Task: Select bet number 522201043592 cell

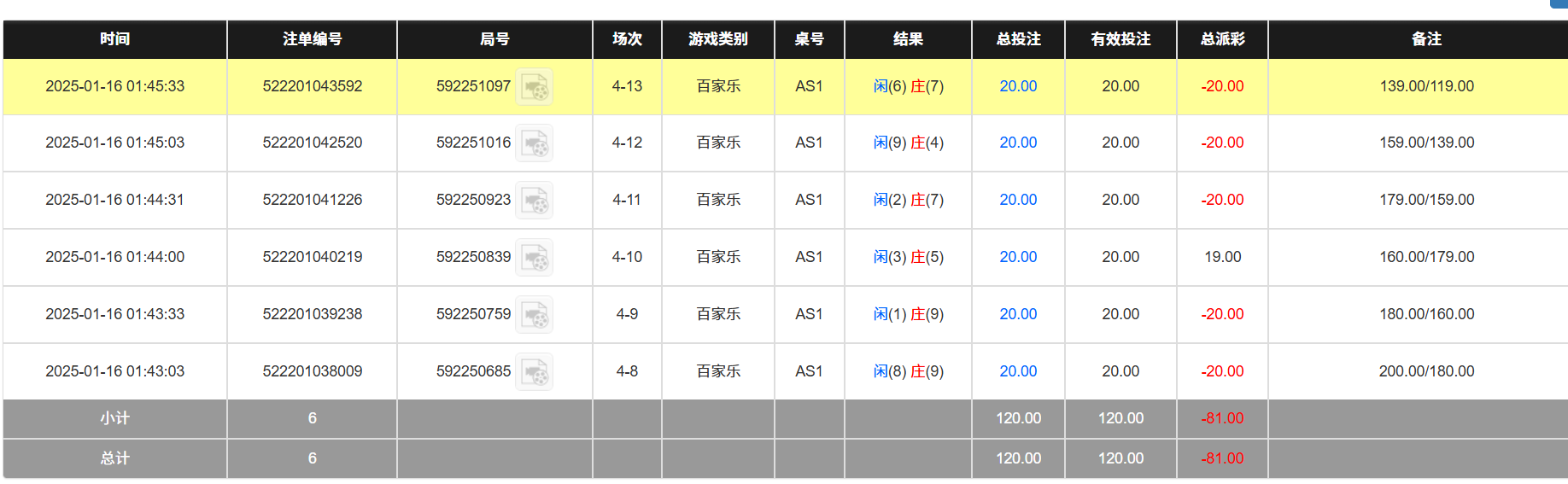Action: tap(312, 86)
